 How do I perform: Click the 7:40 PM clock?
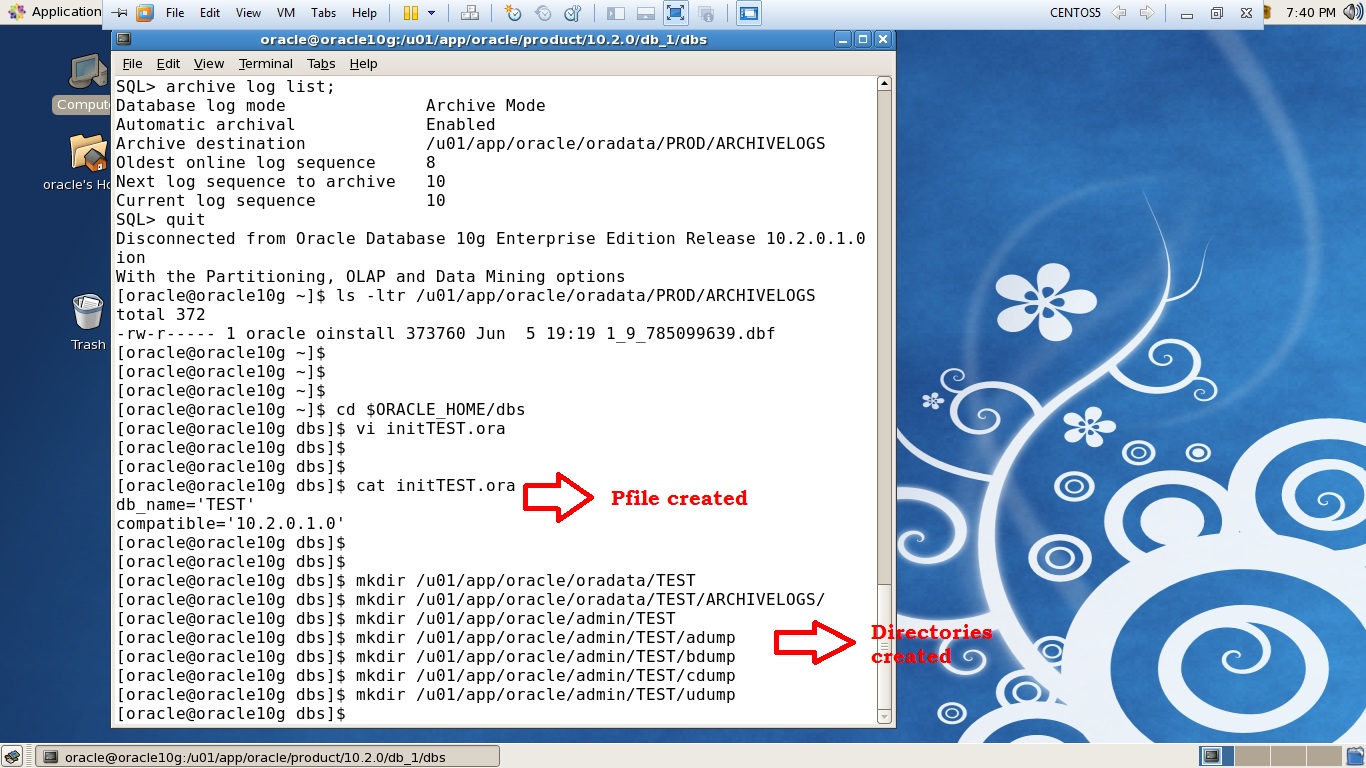1311,12
